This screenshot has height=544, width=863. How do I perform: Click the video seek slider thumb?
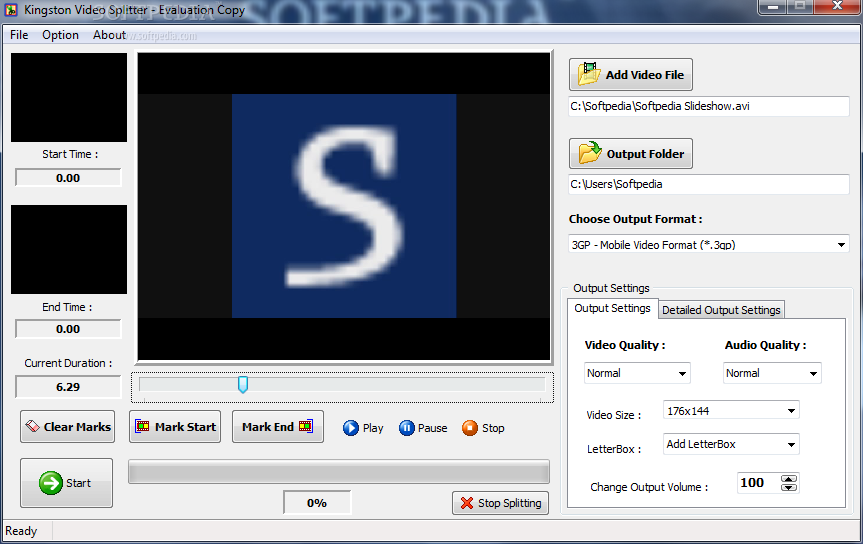coord(243,384)
